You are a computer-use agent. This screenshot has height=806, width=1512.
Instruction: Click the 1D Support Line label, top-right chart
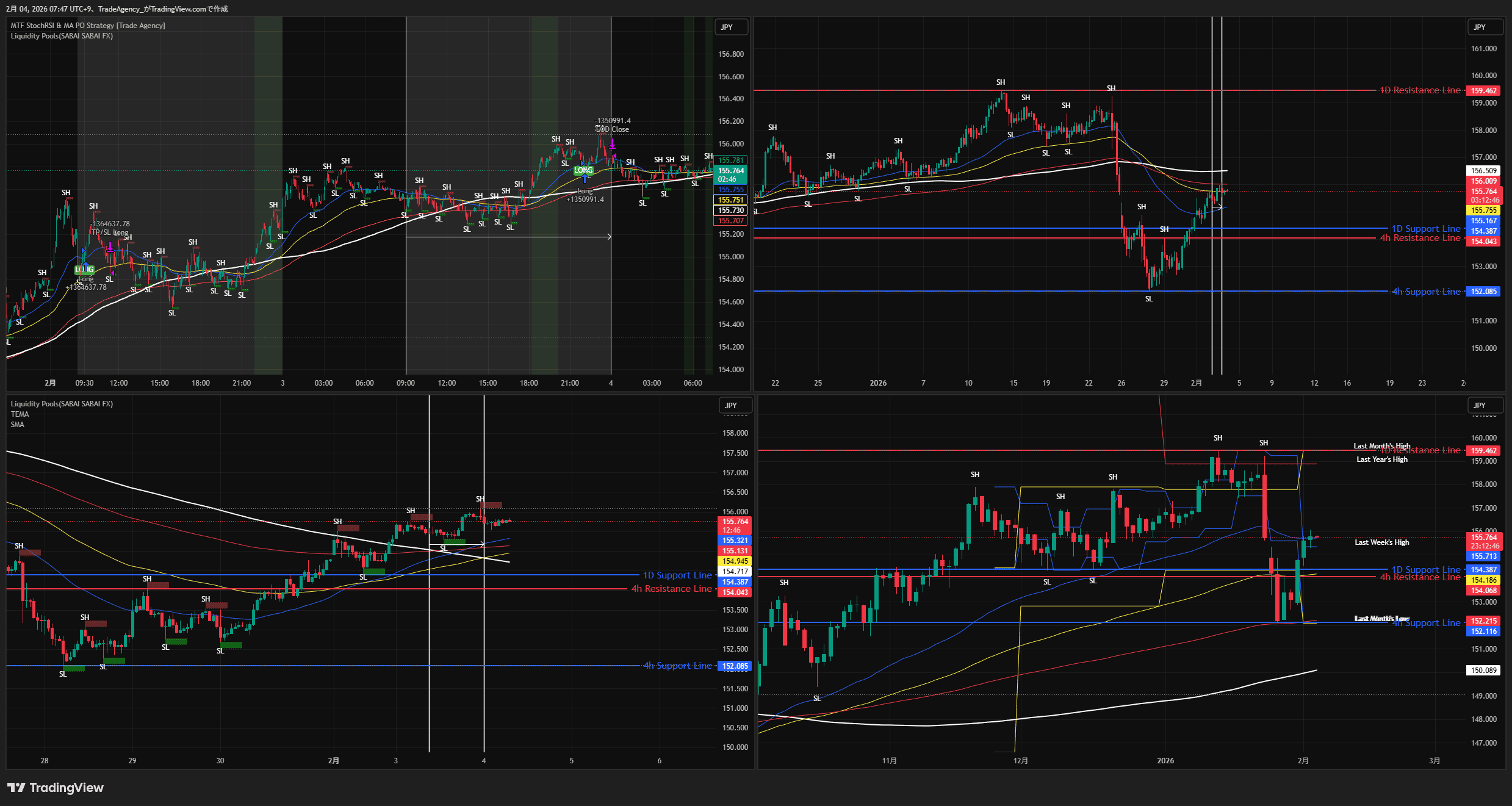[x=1425, y=229]
